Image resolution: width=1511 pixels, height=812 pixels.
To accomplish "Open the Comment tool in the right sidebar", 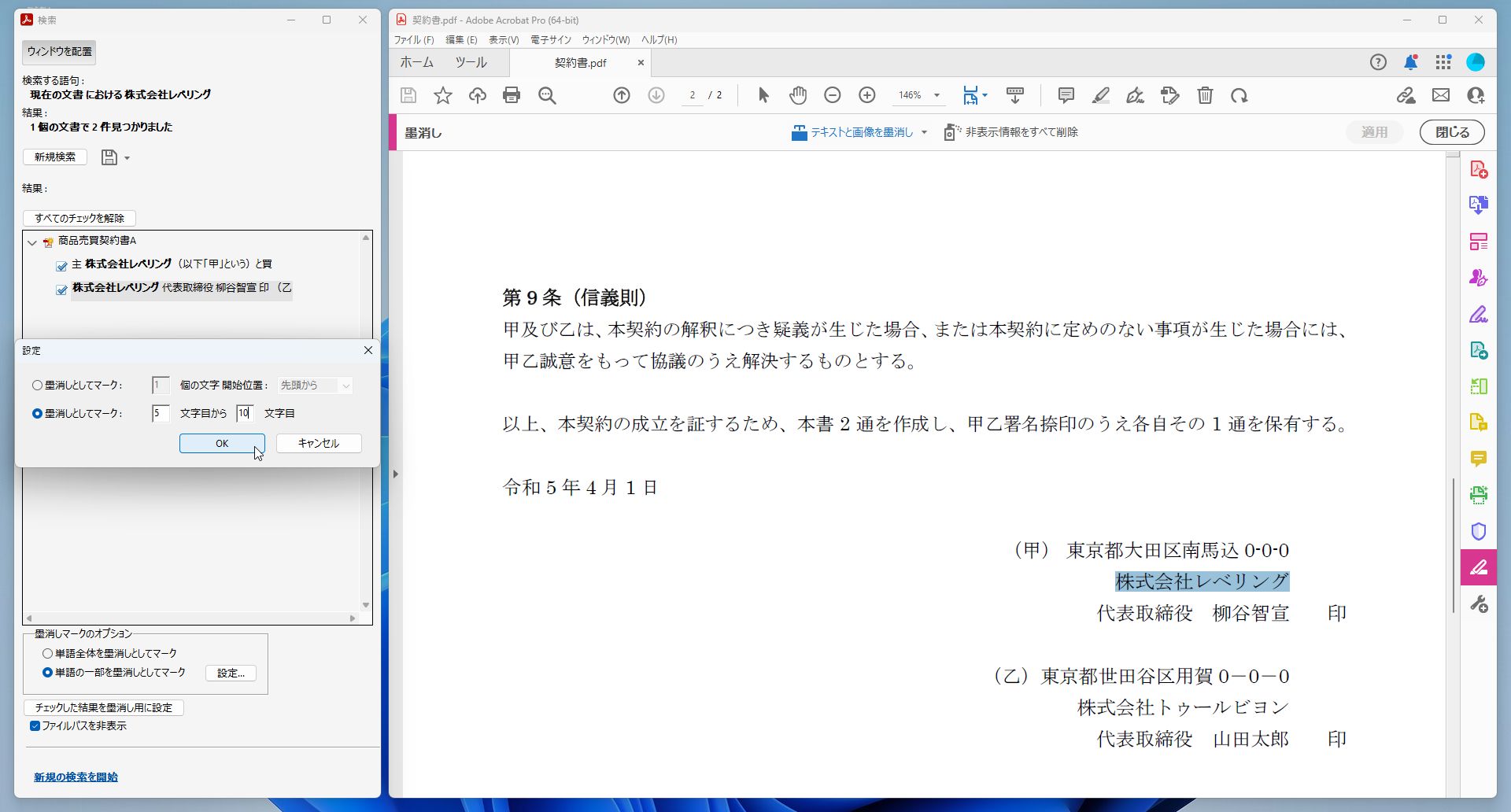I will pos(1479,459).
